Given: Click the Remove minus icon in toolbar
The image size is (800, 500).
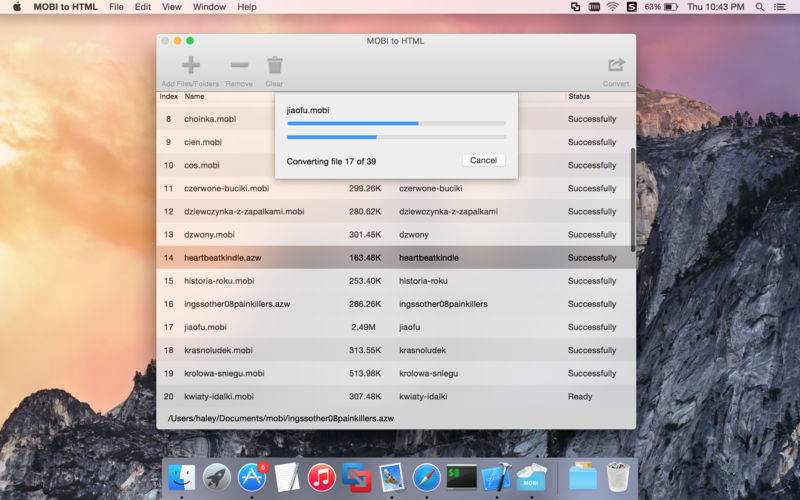Looking at the screenshot, I should click(x=239, y=65).
